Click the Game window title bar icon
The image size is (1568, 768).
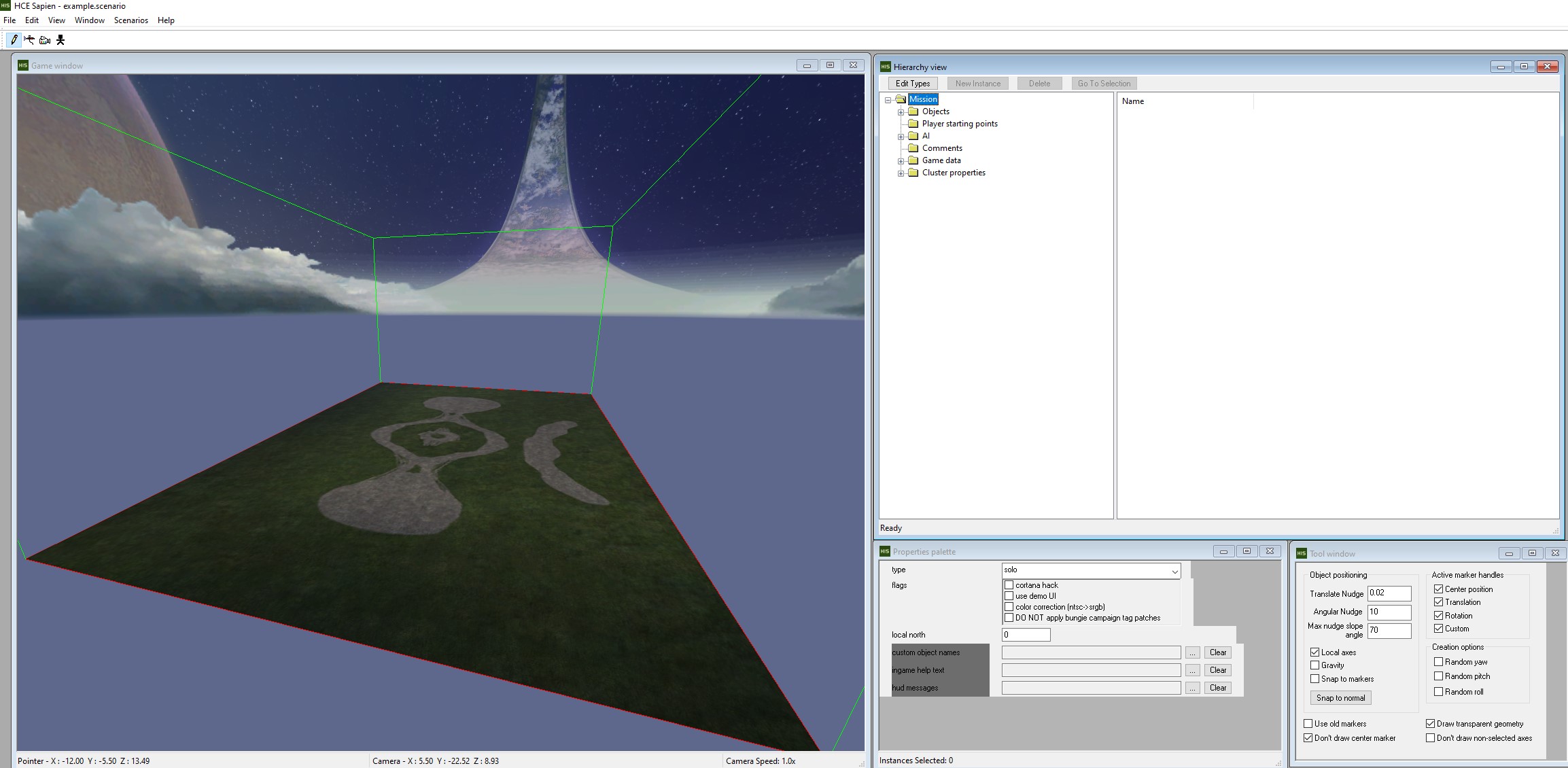point(23,65)
